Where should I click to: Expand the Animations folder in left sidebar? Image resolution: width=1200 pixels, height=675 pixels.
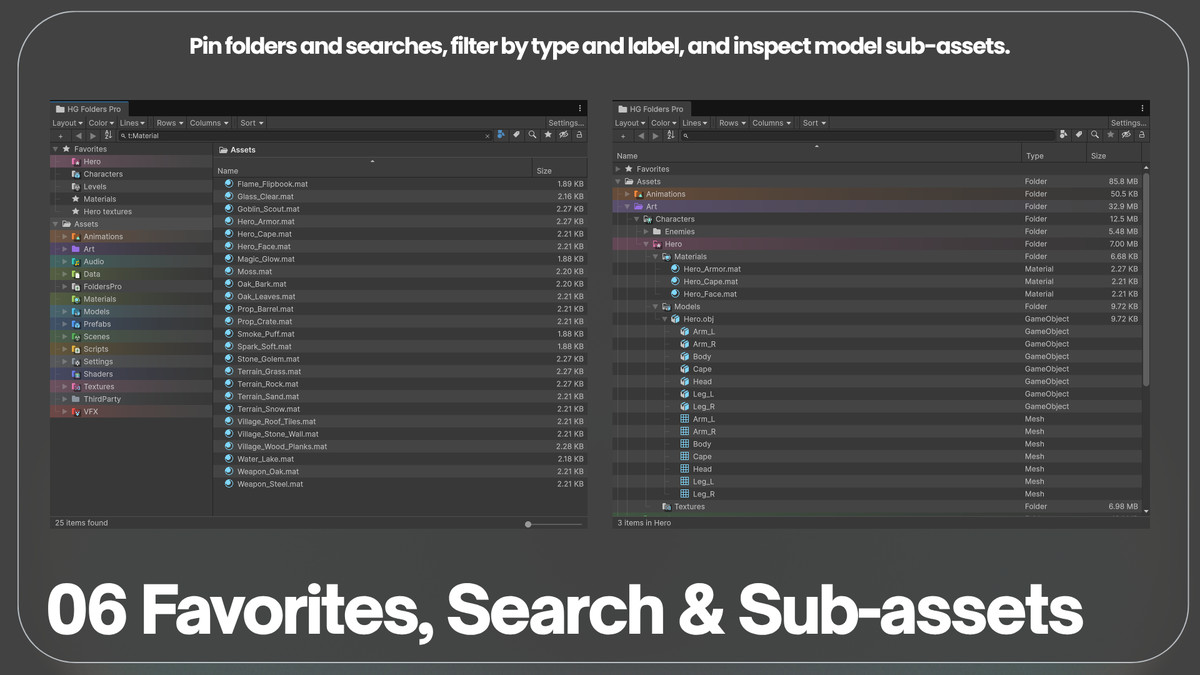[65, 237]
